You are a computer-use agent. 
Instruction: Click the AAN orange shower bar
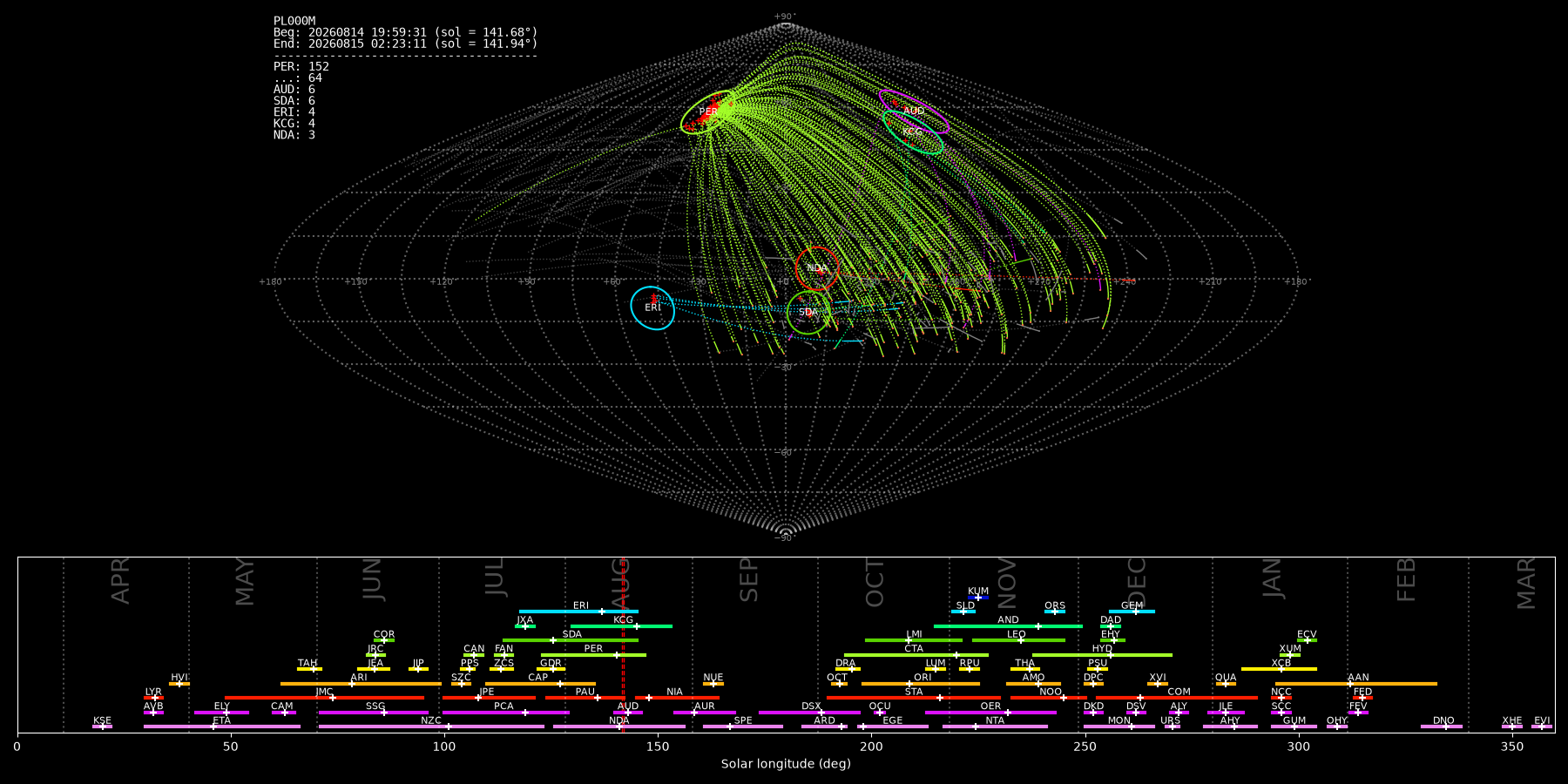coord(1356,684)
